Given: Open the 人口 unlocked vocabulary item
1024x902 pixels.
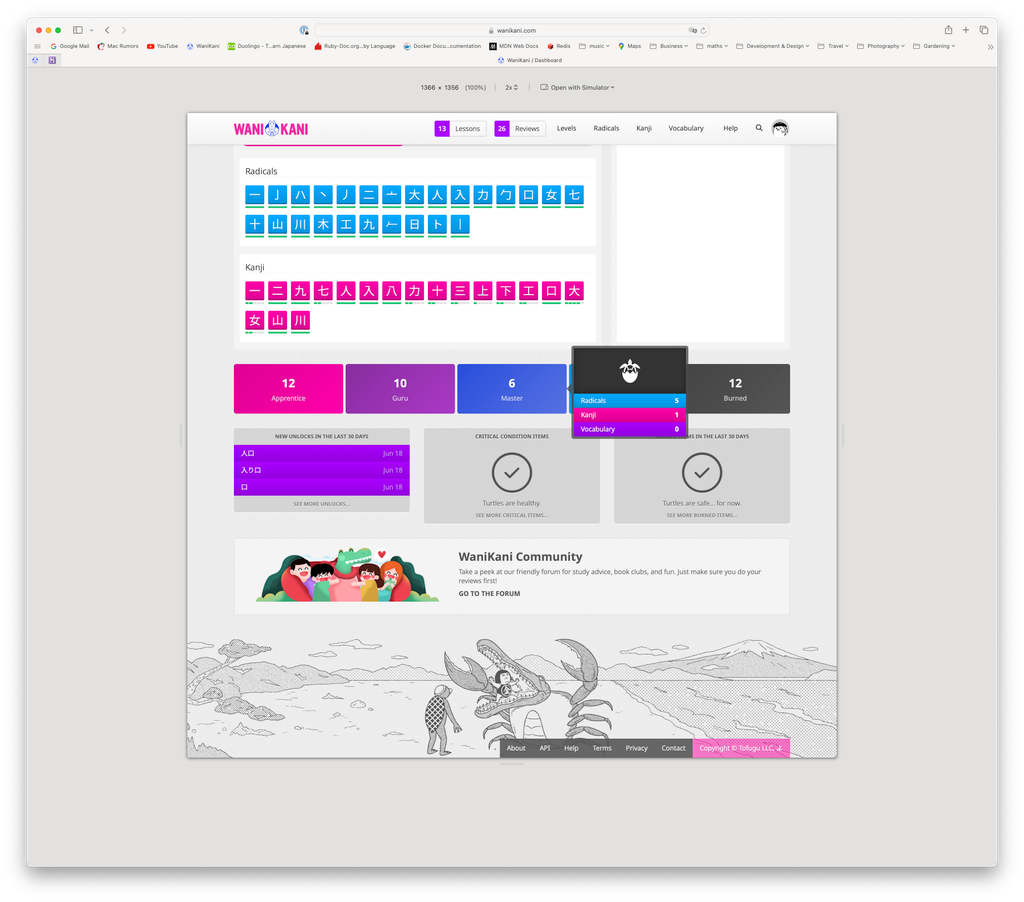Looking at the screenshot, I should coord(321,453).
